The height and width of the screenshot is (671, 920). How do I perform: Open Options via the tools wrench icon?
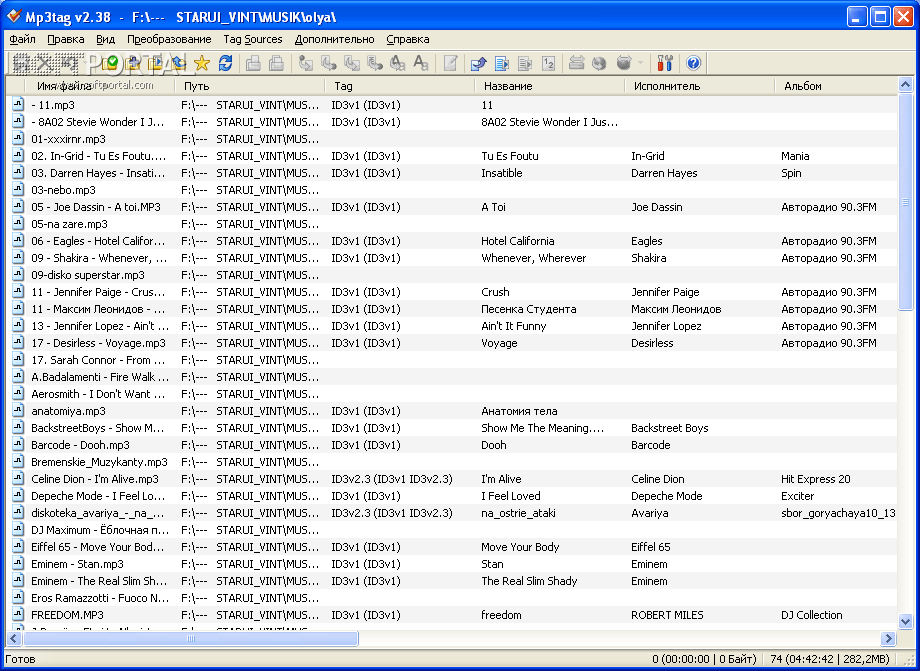coord(665,63)
